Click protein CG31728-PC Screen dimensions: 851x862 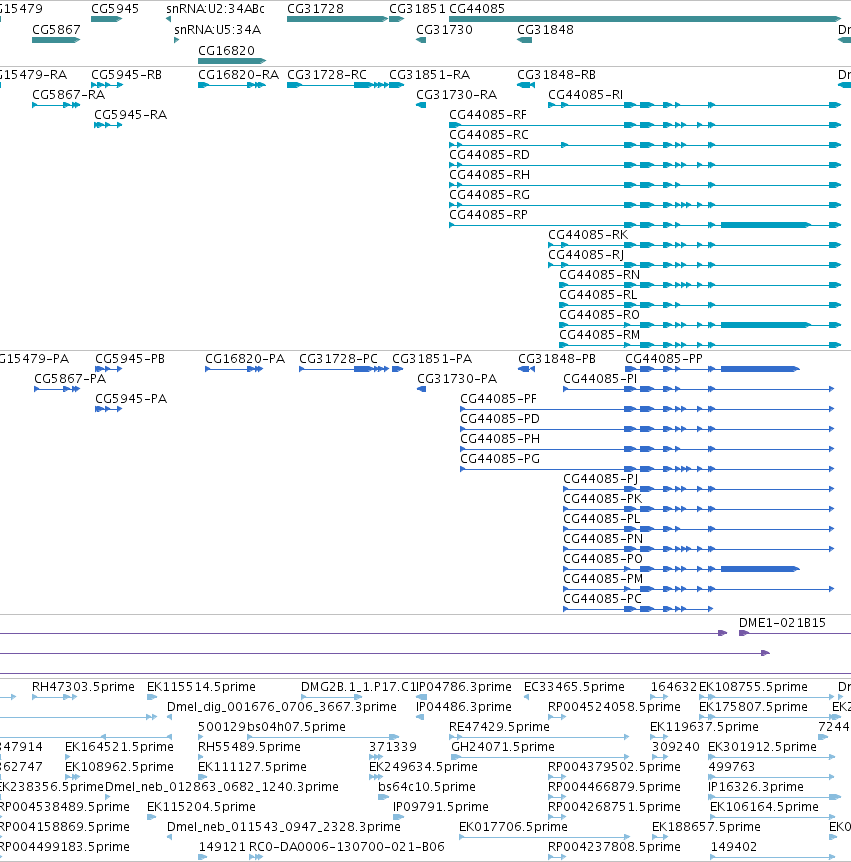pyautogui.click(x=344, y=368)
